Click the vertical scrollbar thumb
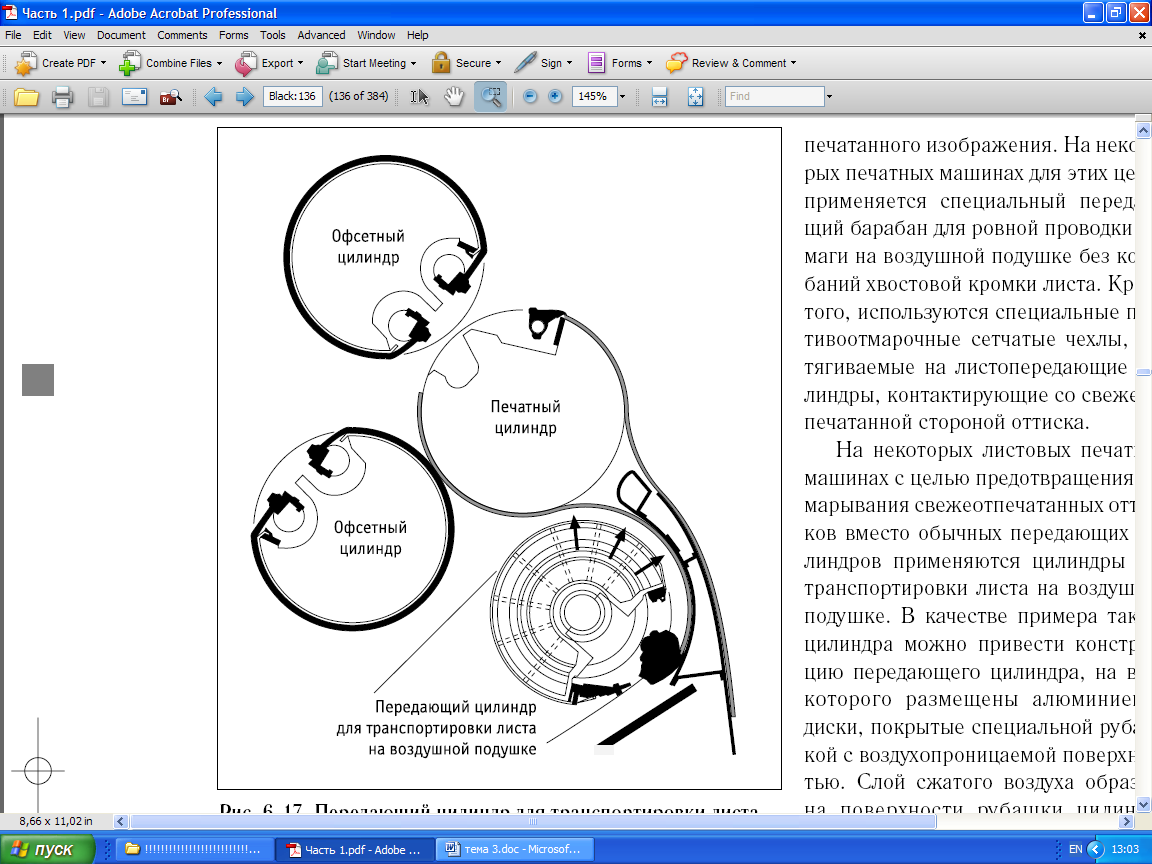Image resolution: width=1152 pixels, height=864 pixels. tap(1143, 373)
